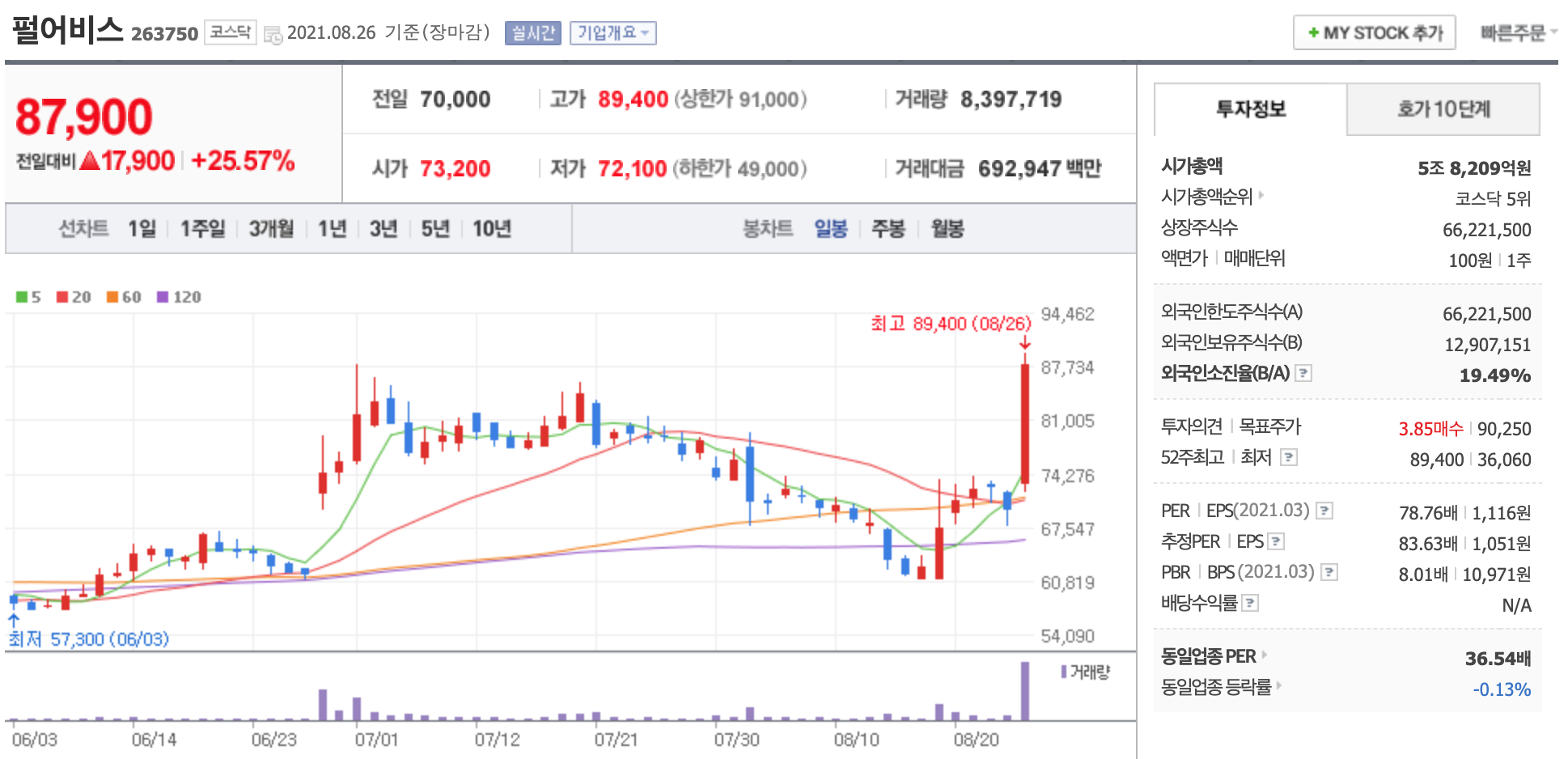Switch to 호가10단계 tab
Screen dimensions: 1568x759
click(1443, 109)
